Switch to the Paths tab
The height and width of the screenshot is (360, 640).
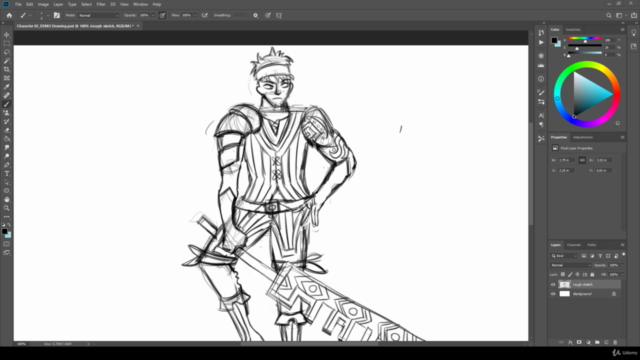click(592, 245)
